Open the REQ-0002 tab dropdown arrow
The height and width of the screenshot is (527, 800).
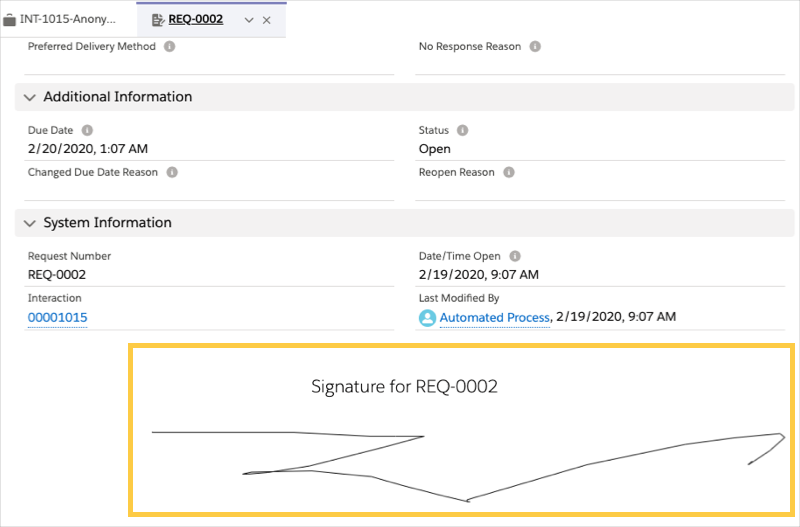pos(249,20)
